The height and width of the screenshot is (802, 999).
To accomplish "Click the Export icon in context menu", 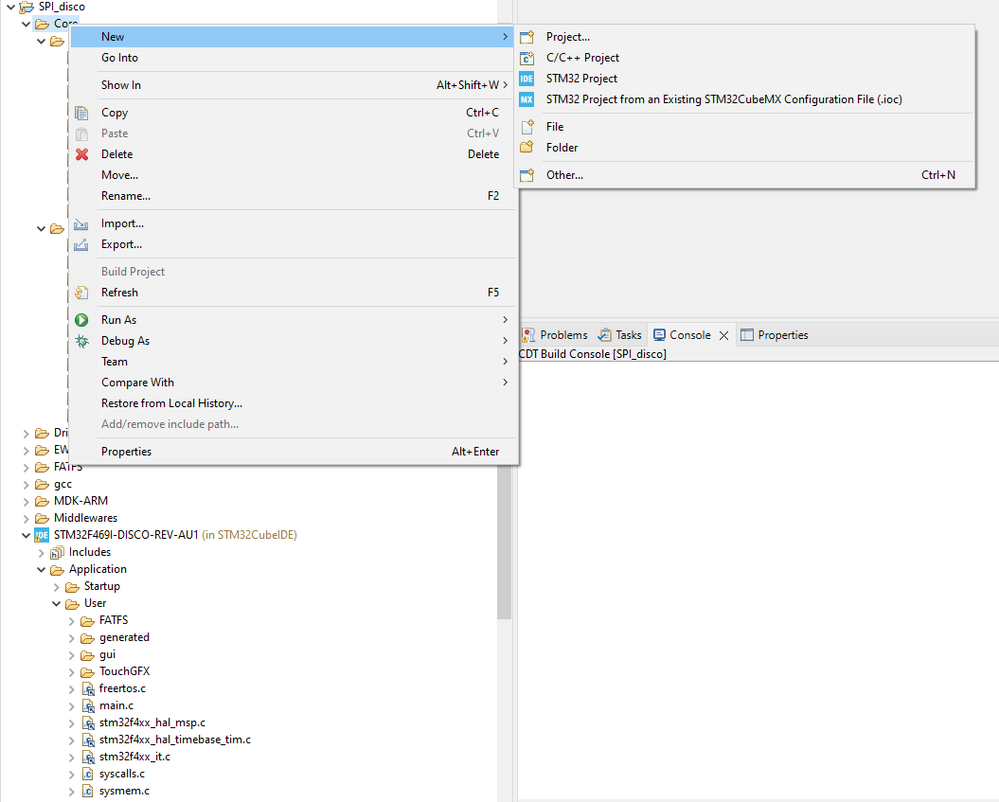I will point(82,245).
